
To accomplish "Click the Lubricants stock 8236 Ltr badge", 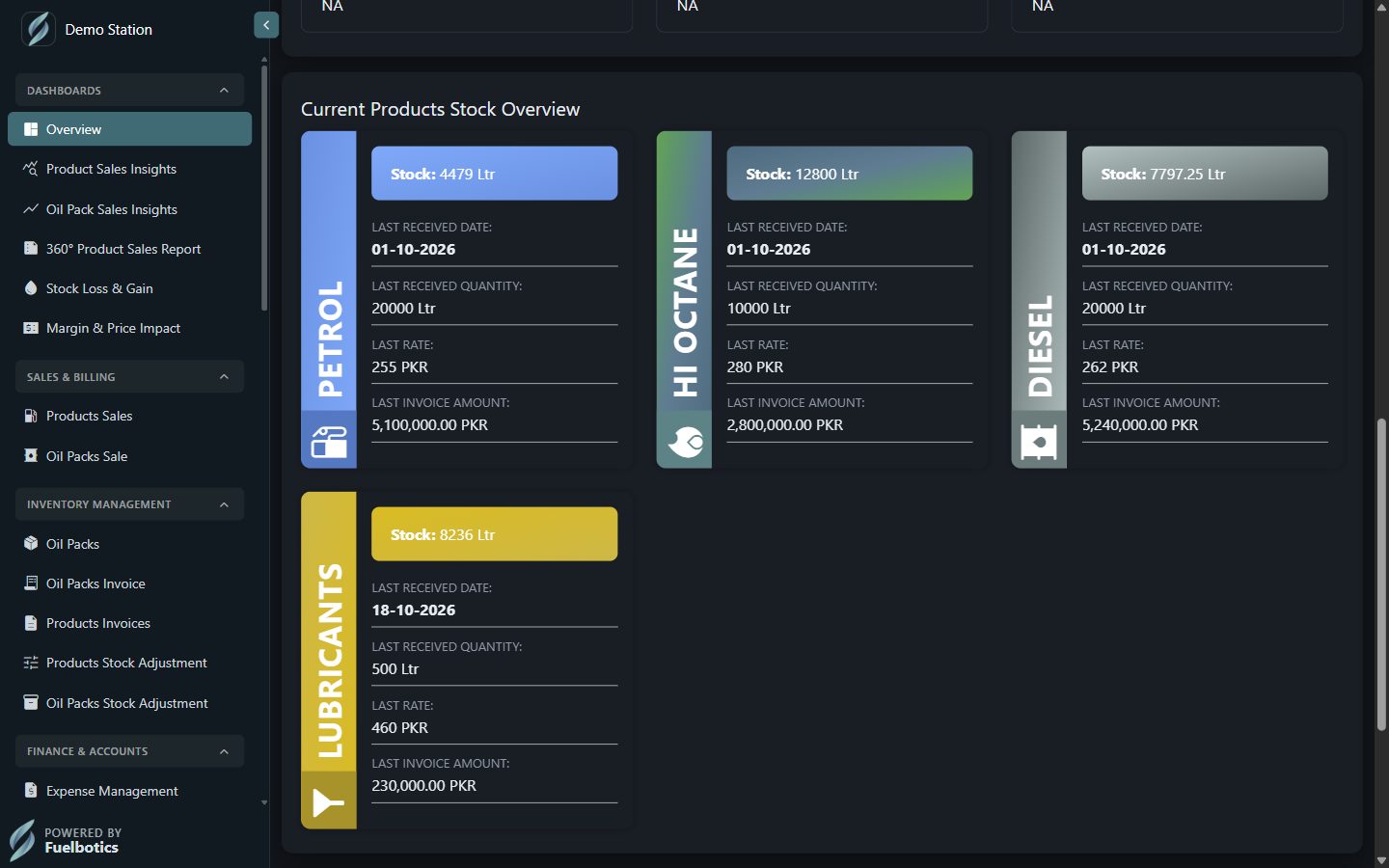I will (494, 534).
